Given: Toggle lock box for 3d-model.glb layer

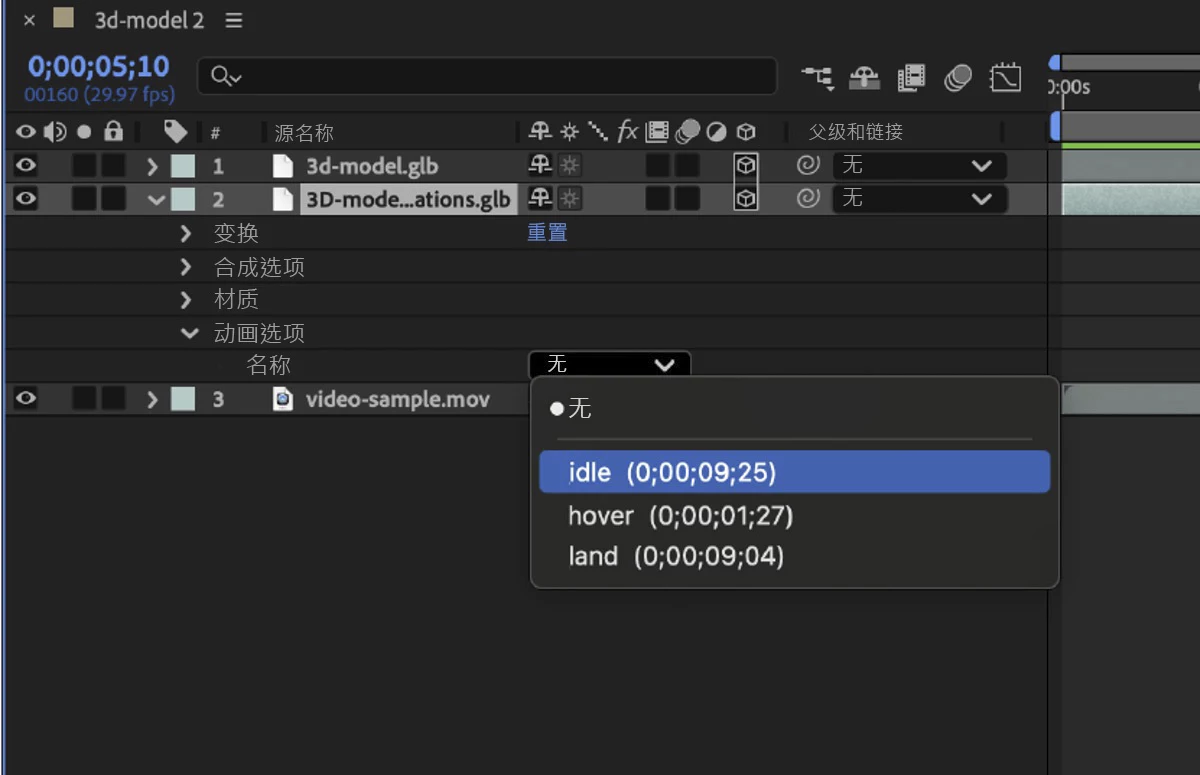Looking at the screenshot, I should (x=114, y=166).
